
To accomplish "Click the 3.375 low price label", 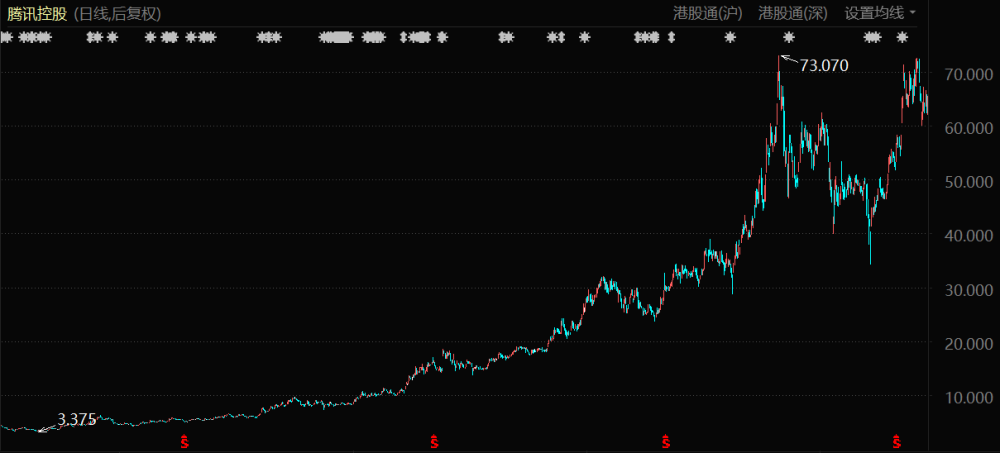I will (x=77, y=419).
